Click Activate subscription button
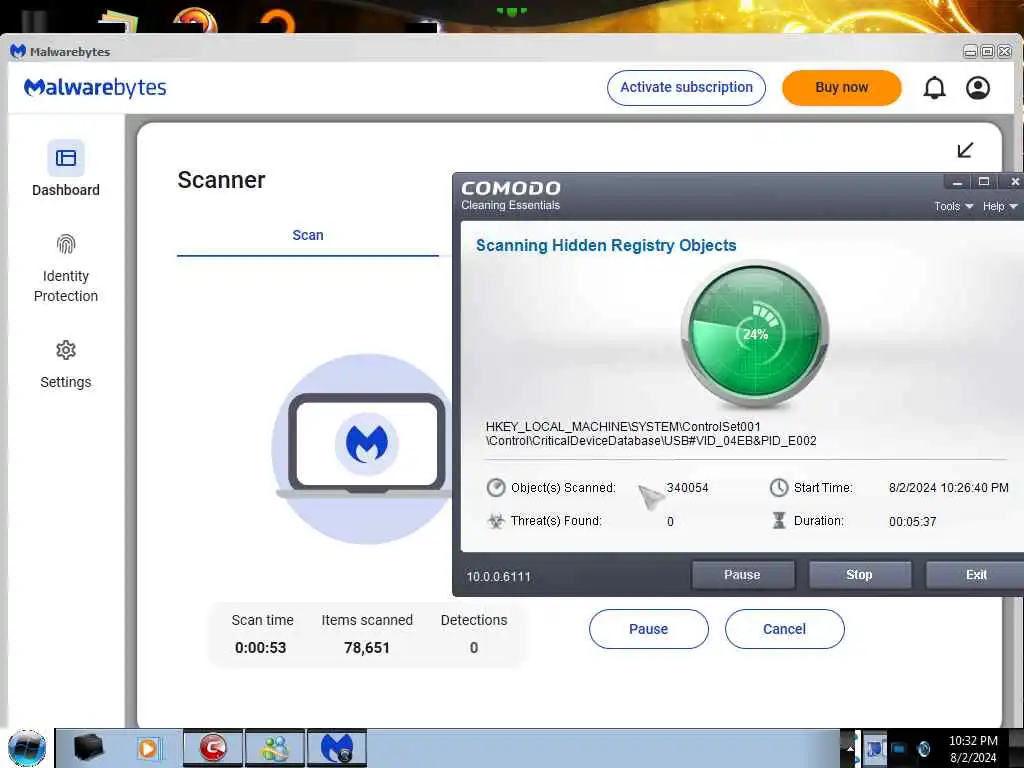The width and height of the screenshot is (1024, 768). (x=686, y=88)
